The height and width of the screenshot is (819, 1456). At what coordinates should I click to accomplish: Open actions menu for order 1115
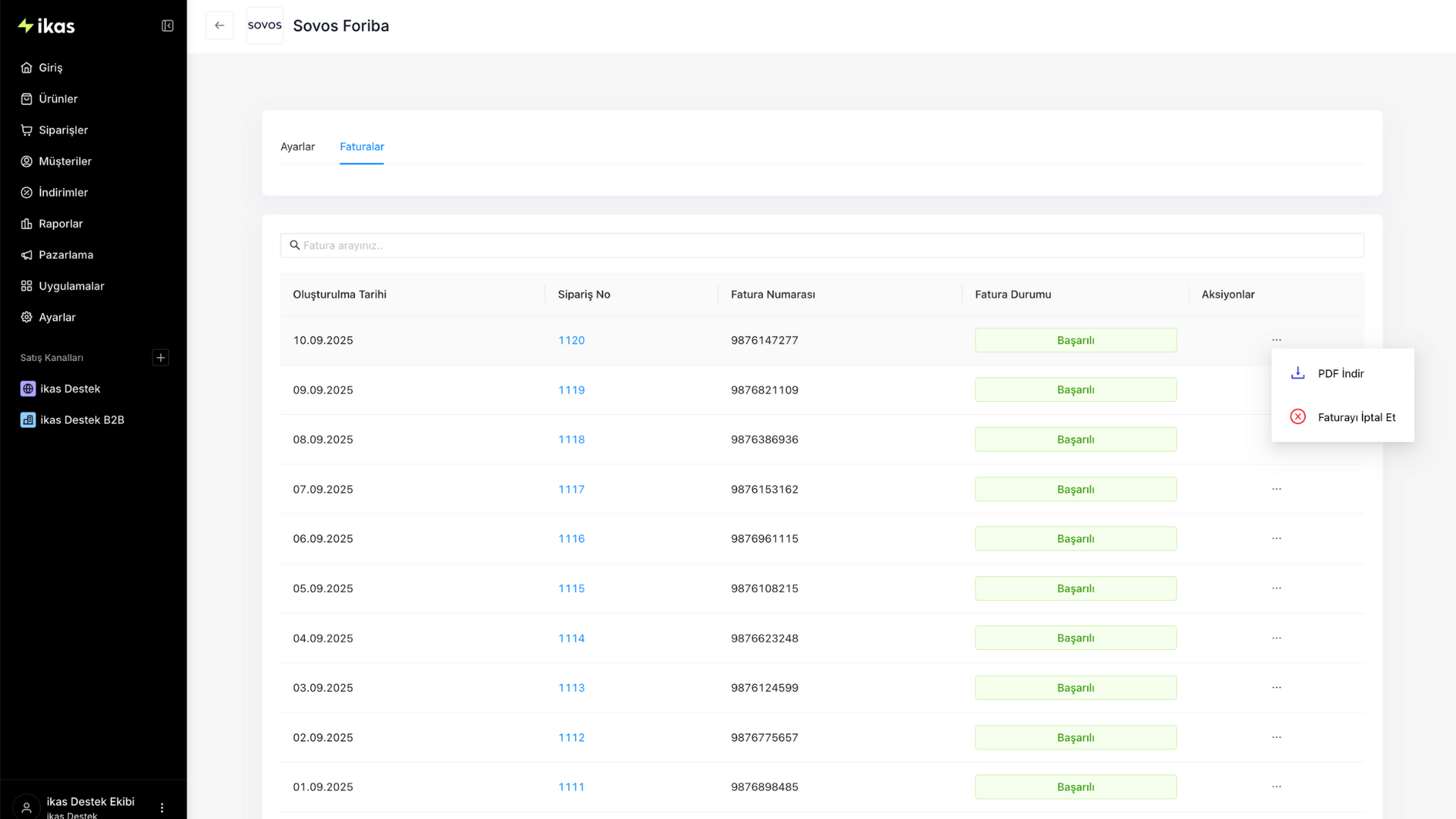pyautogui.click(x=1277, y=588)
